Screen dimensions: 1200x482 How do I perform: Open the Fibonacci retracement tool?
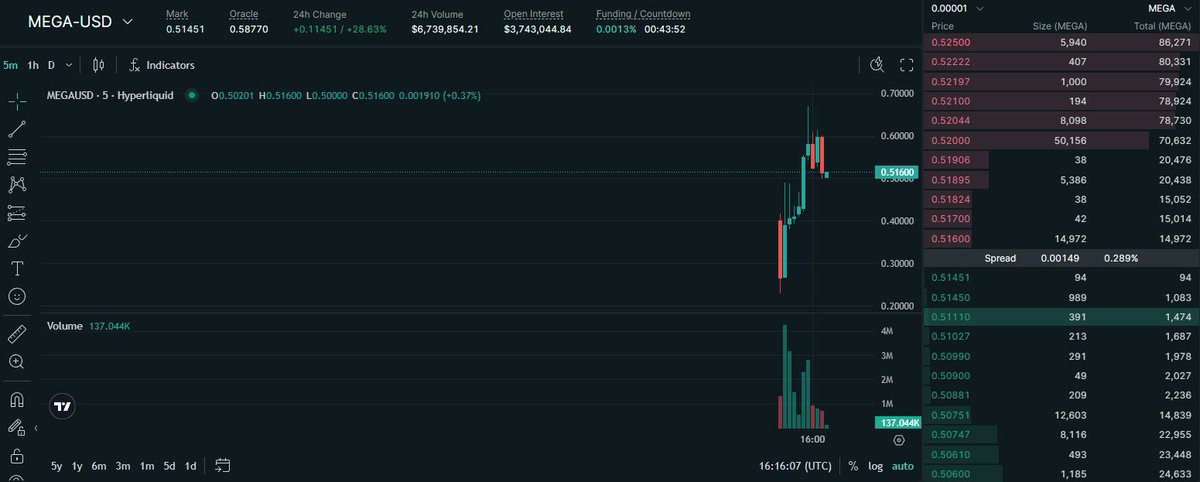coord(17,157)
